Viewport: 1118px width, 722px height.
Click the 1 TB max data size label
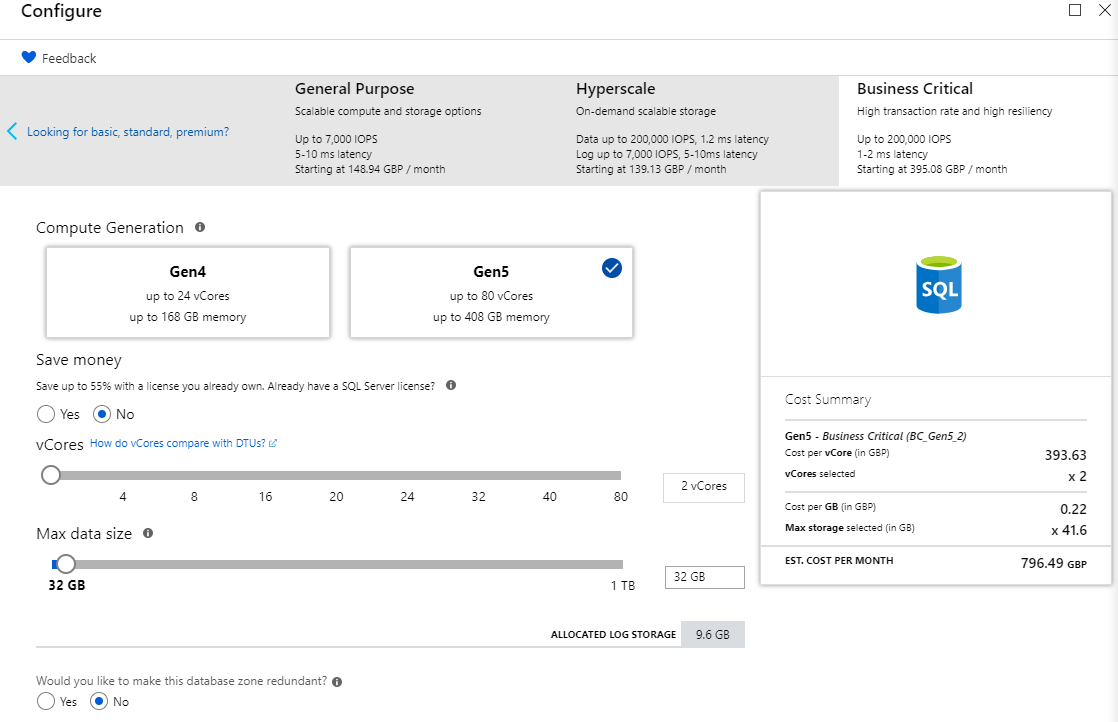(x=622, y=585)
